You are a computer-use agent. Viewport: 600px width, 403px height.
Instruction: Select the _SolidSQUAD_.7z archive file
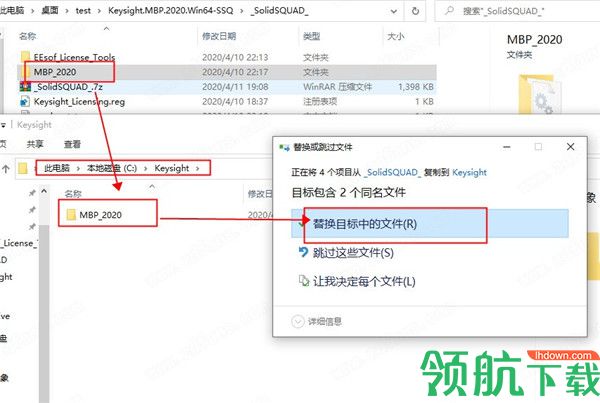[x=68, y=87]
